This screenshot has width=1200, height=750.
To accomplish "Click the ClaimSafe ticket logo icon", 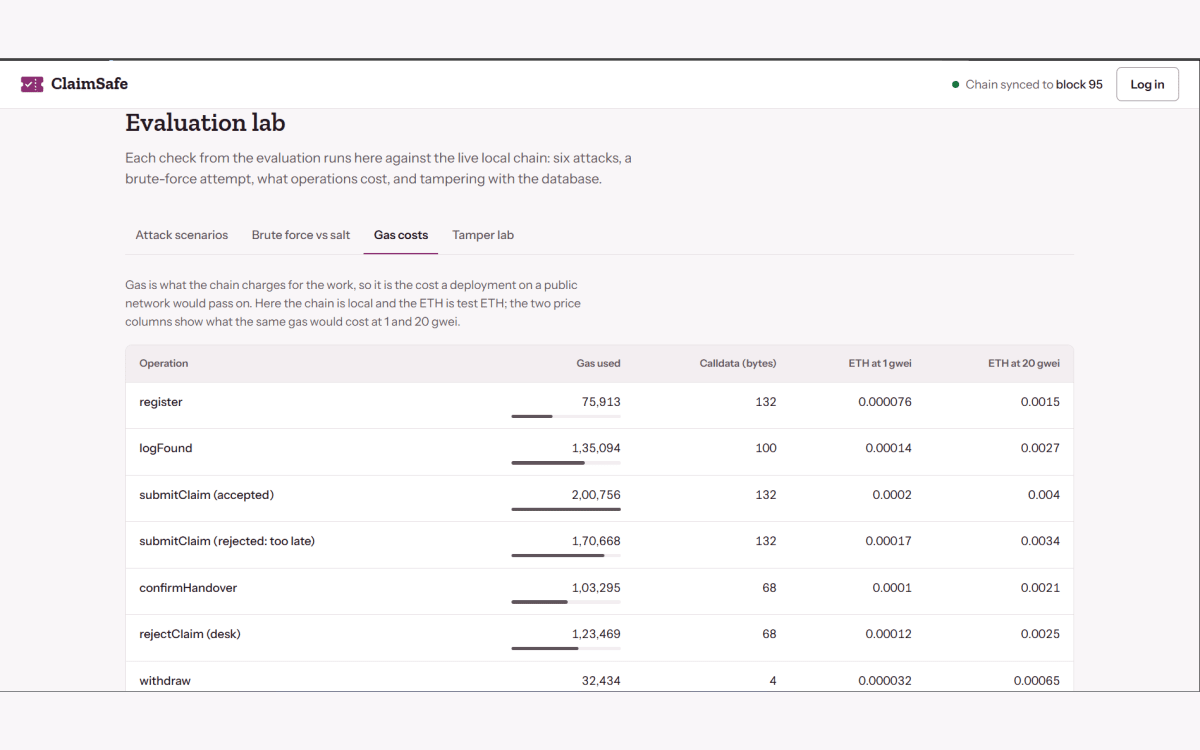I will click(32, 84).
